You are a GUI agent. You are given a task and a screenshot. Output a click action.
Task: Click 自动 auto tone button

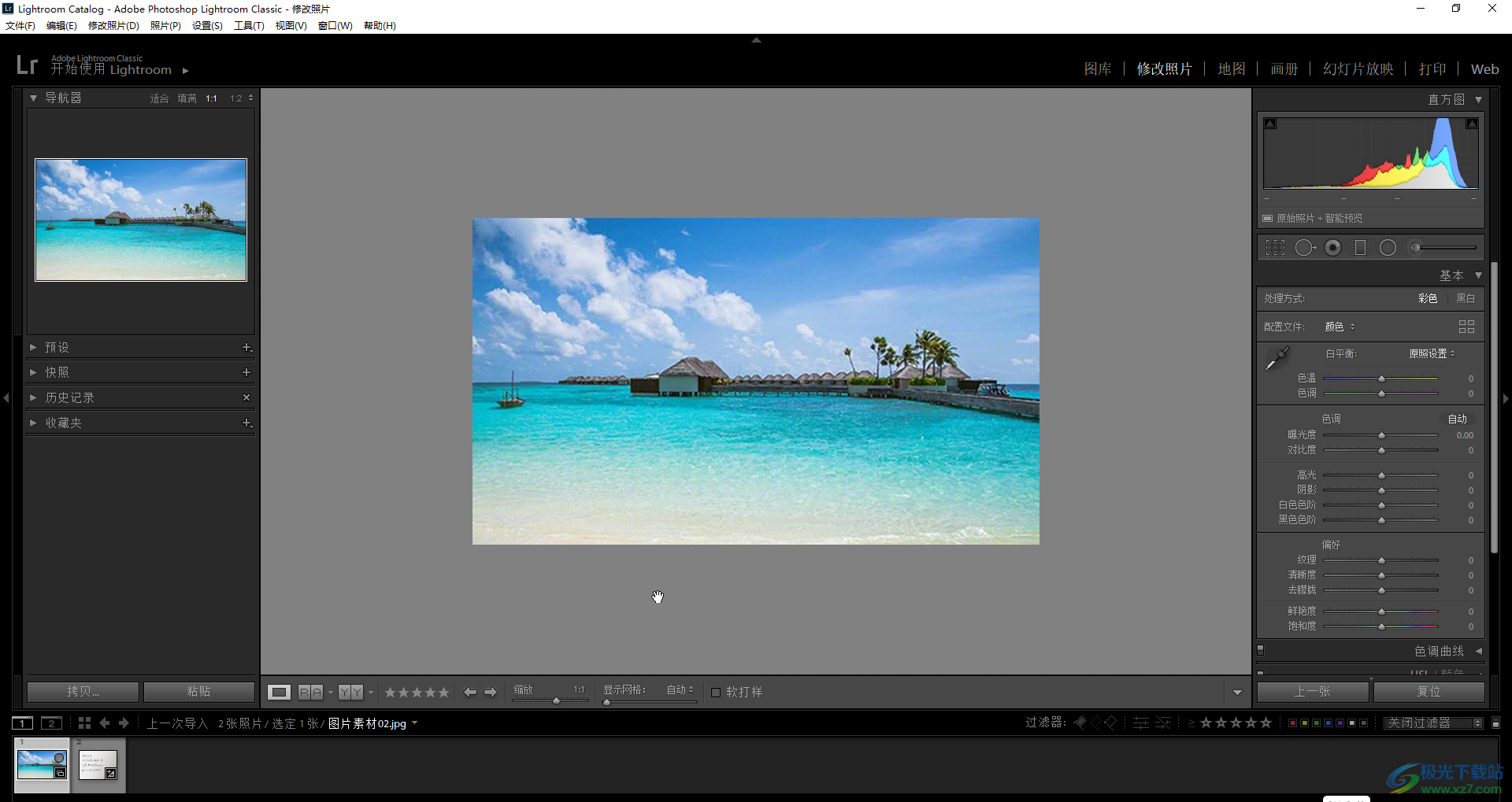coord(1458,419)
